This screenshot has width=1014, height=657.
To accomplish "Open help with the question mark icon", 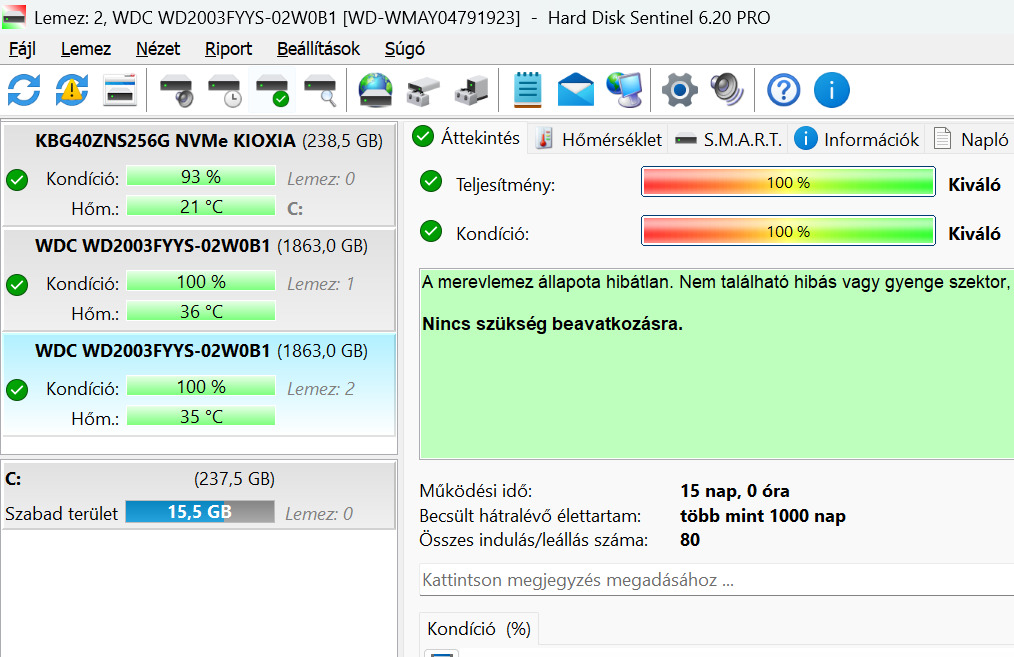I will point(784,90).
